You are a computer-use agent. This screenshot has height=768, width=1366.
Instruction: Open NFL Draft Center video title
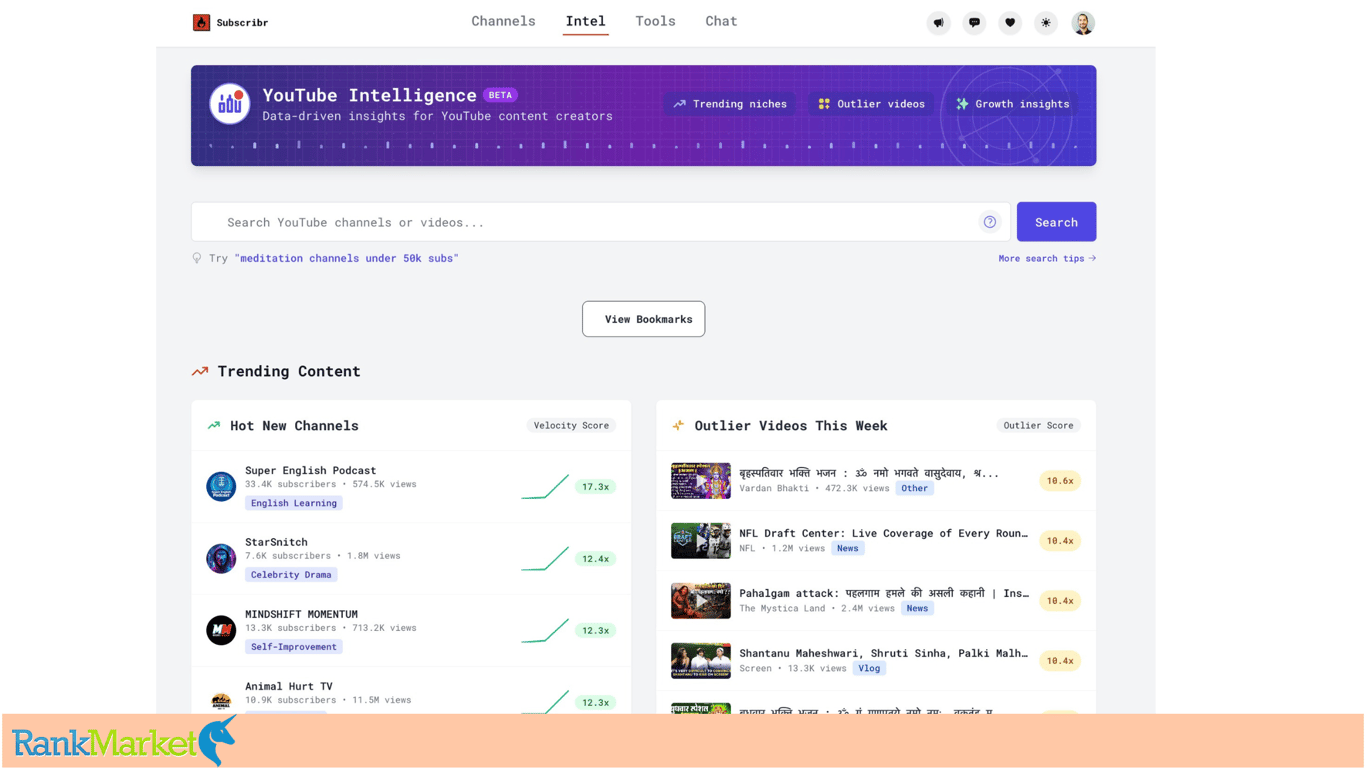point(884,533)
